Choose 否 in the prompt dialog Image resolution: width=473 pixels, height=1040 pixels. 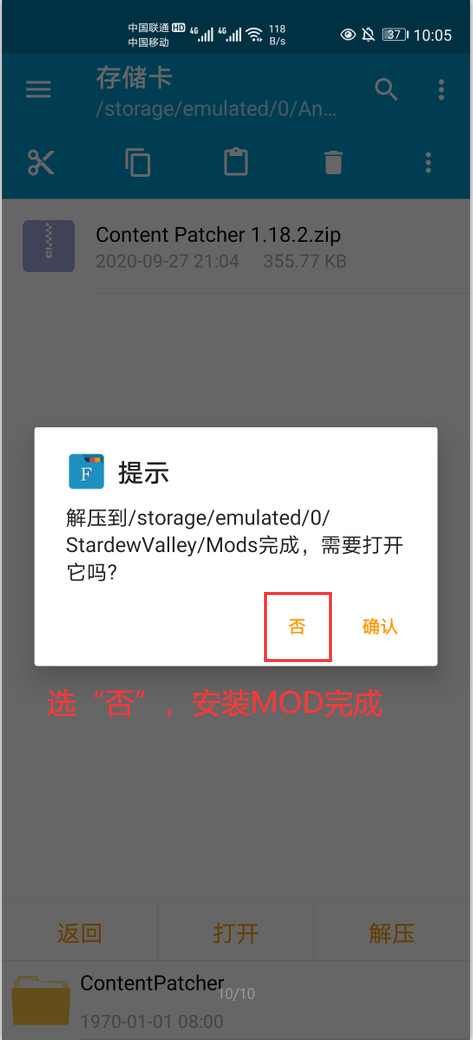pos(297,627)
